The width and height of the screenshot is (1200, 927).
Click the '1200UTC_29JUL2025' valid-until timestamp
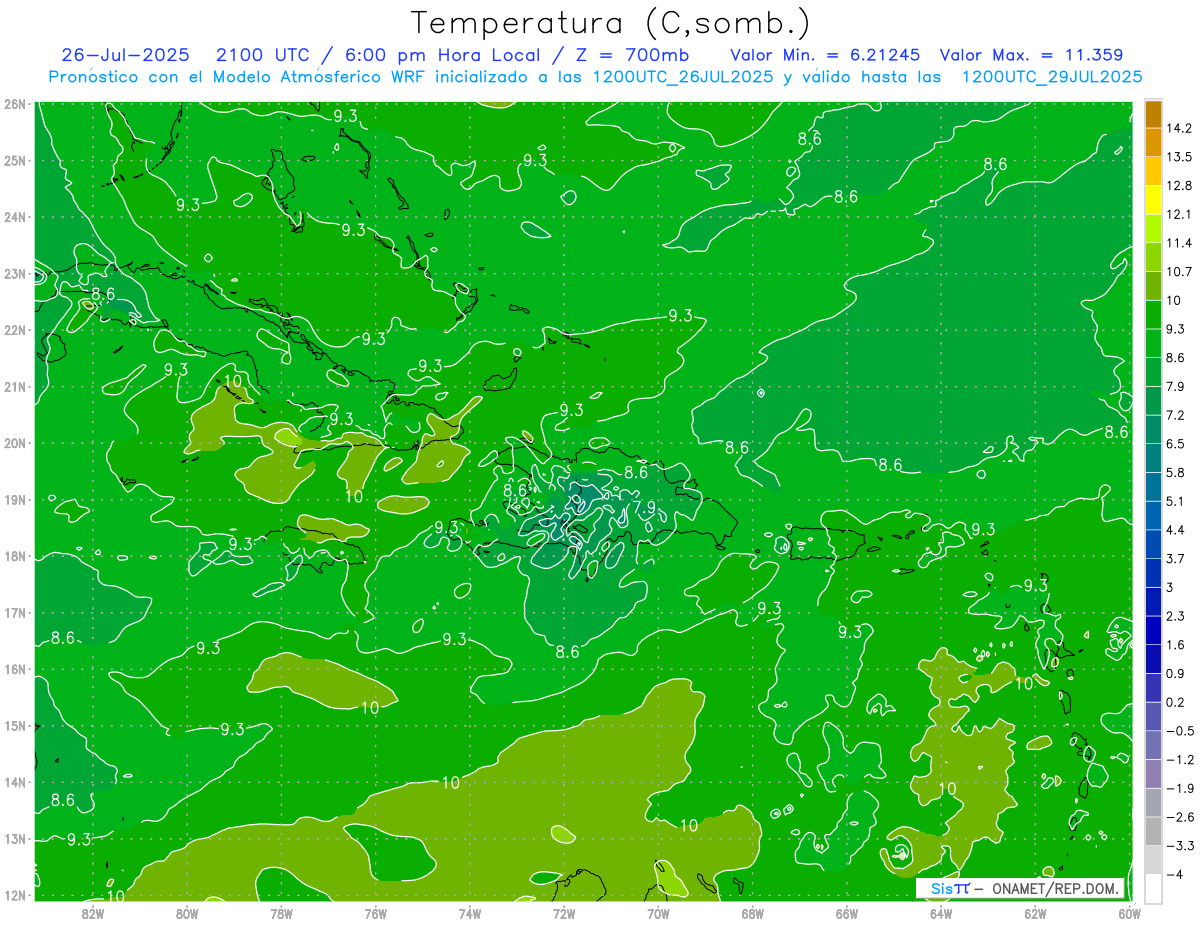1051,77
